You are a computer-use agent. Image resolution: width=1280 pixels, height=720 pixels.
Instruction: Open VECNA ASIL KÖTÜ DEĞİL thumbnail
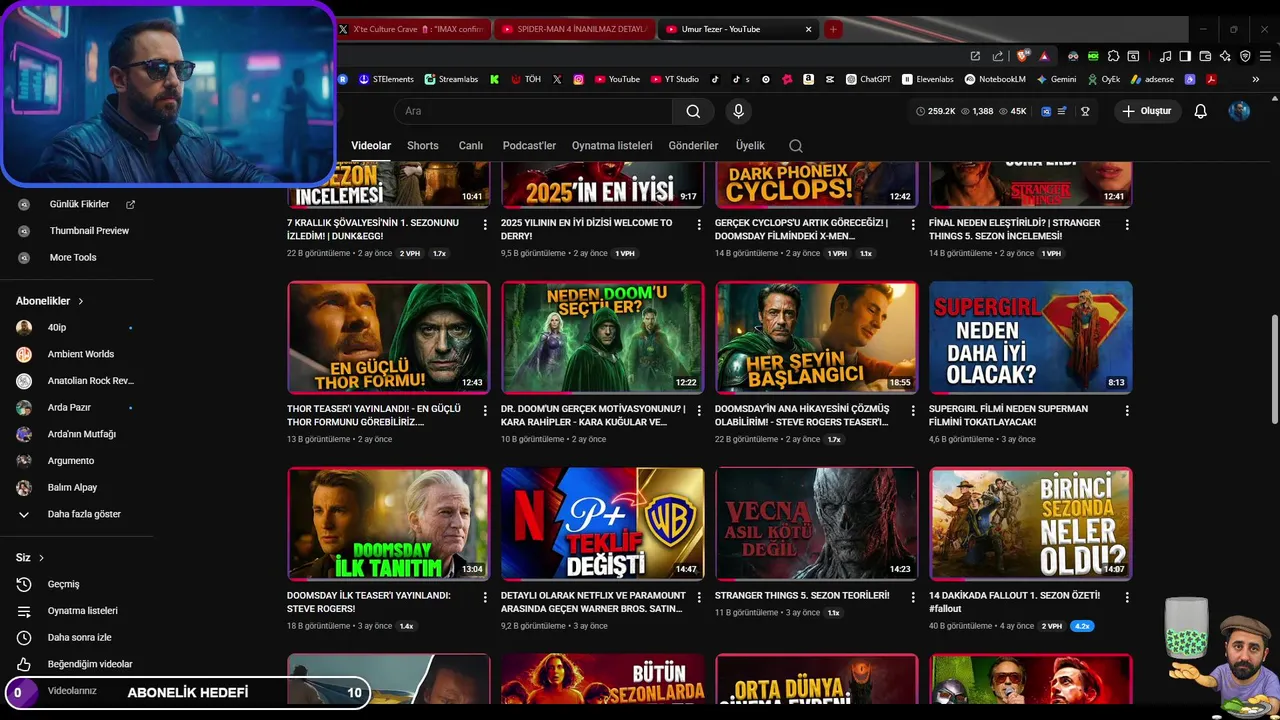[817, 523]
